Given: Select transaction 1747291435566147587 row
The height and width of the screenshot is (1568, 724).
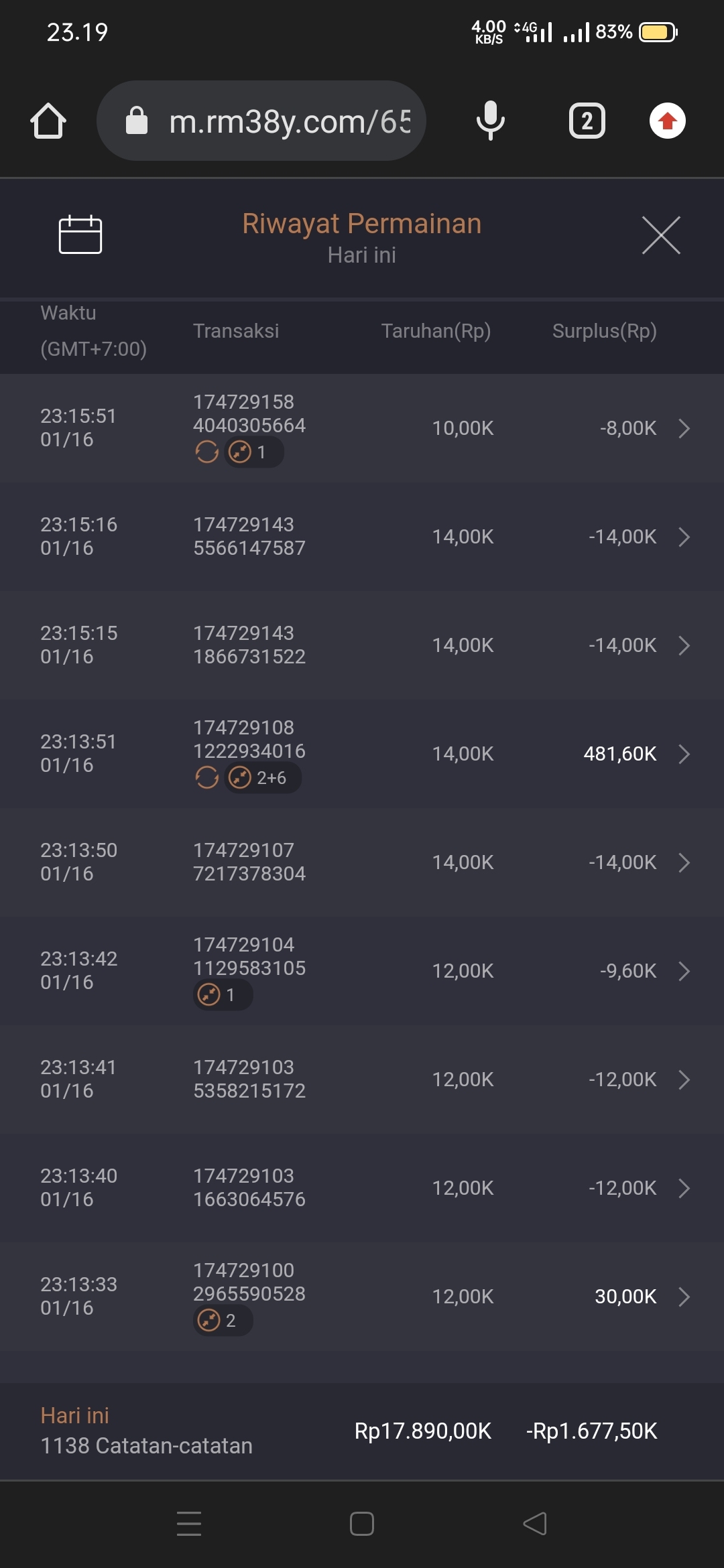Looking at the screenshot, I should [362, 537].
